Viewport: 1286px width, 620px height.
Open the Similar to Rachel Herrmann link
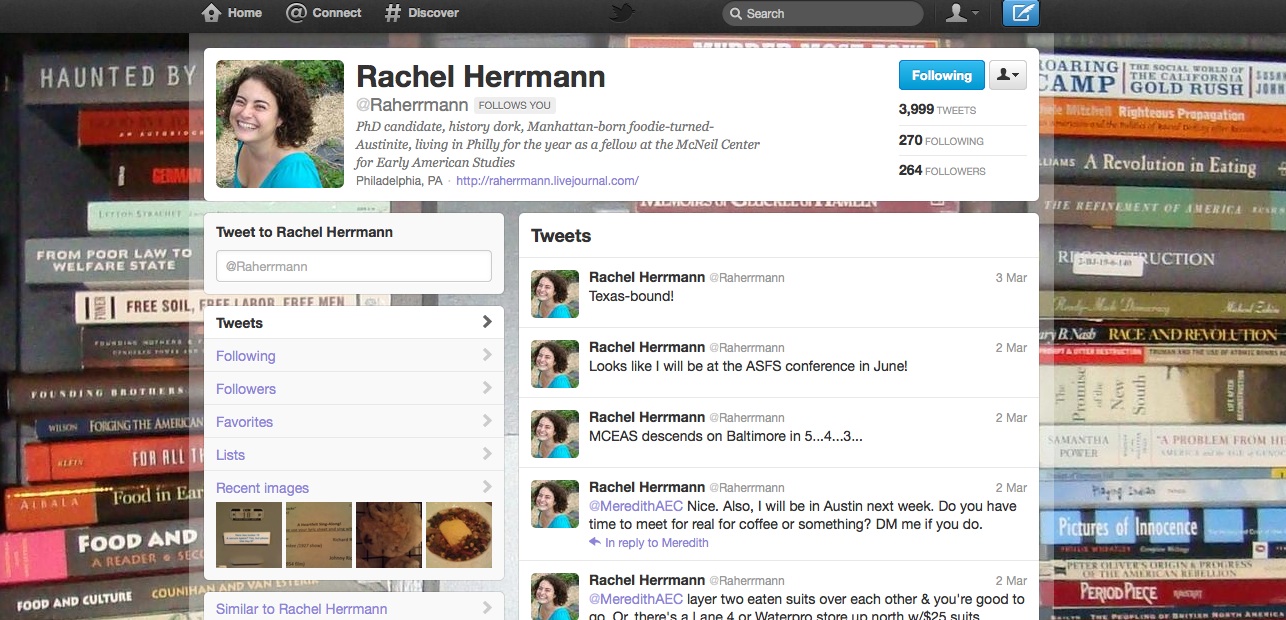(302, 609)
